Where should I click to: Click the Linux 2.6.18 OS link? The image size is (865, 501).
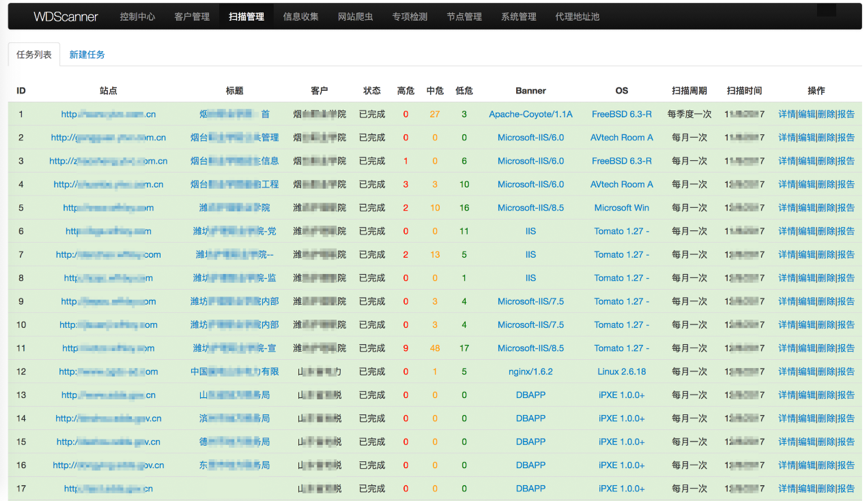(622, 371)
